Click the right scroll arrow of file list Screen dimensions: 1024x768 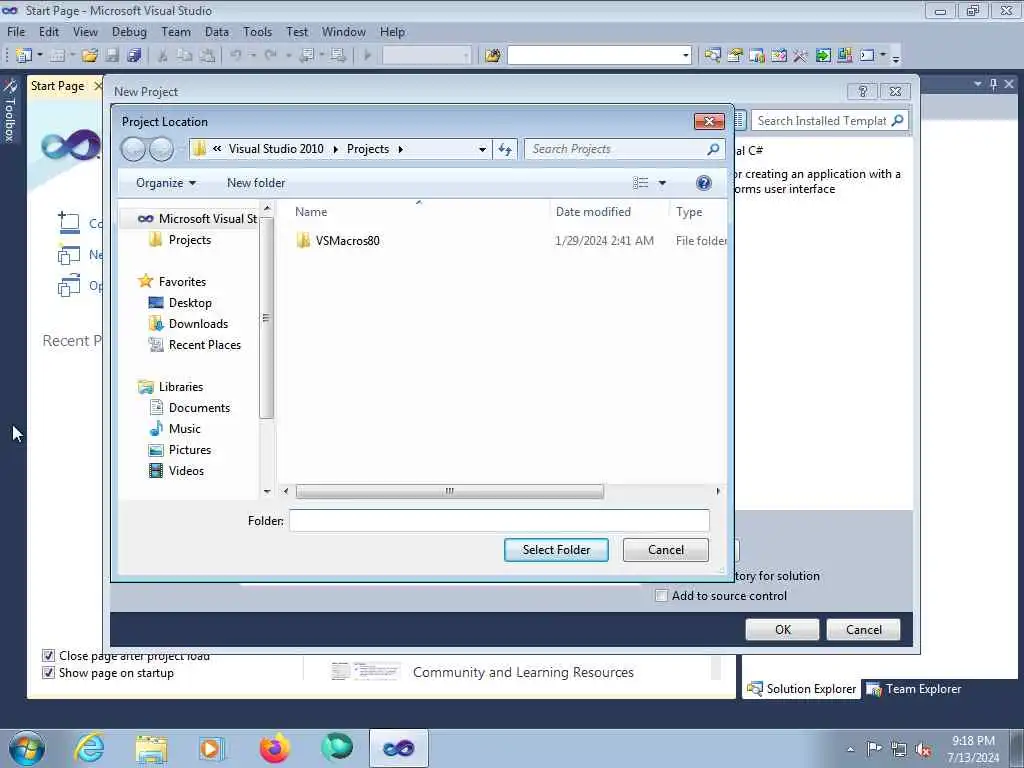pos(718,491)
